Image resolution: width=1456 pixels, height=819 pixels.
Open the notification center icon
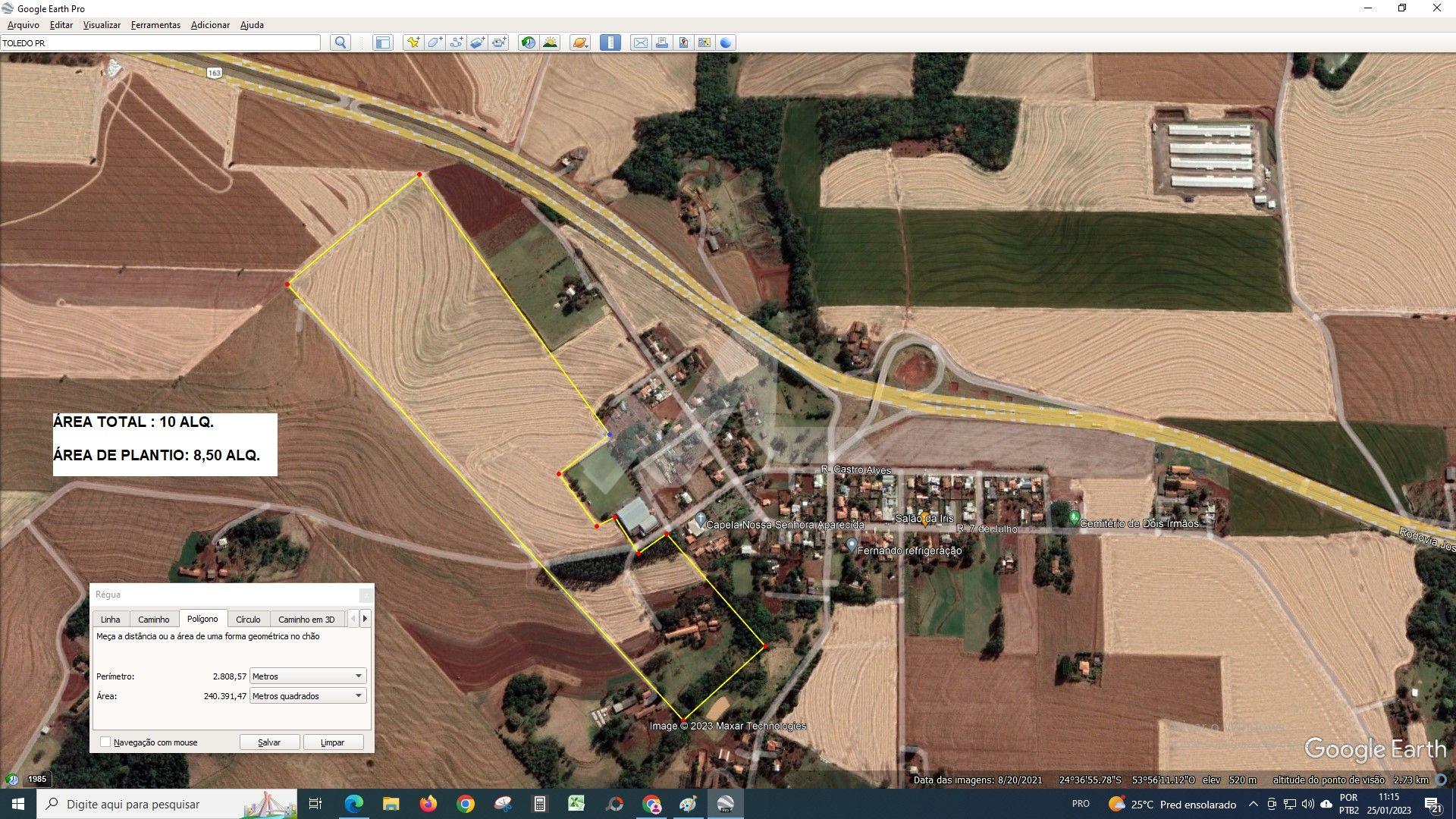pyautogui.click(x=1432, y=804)
